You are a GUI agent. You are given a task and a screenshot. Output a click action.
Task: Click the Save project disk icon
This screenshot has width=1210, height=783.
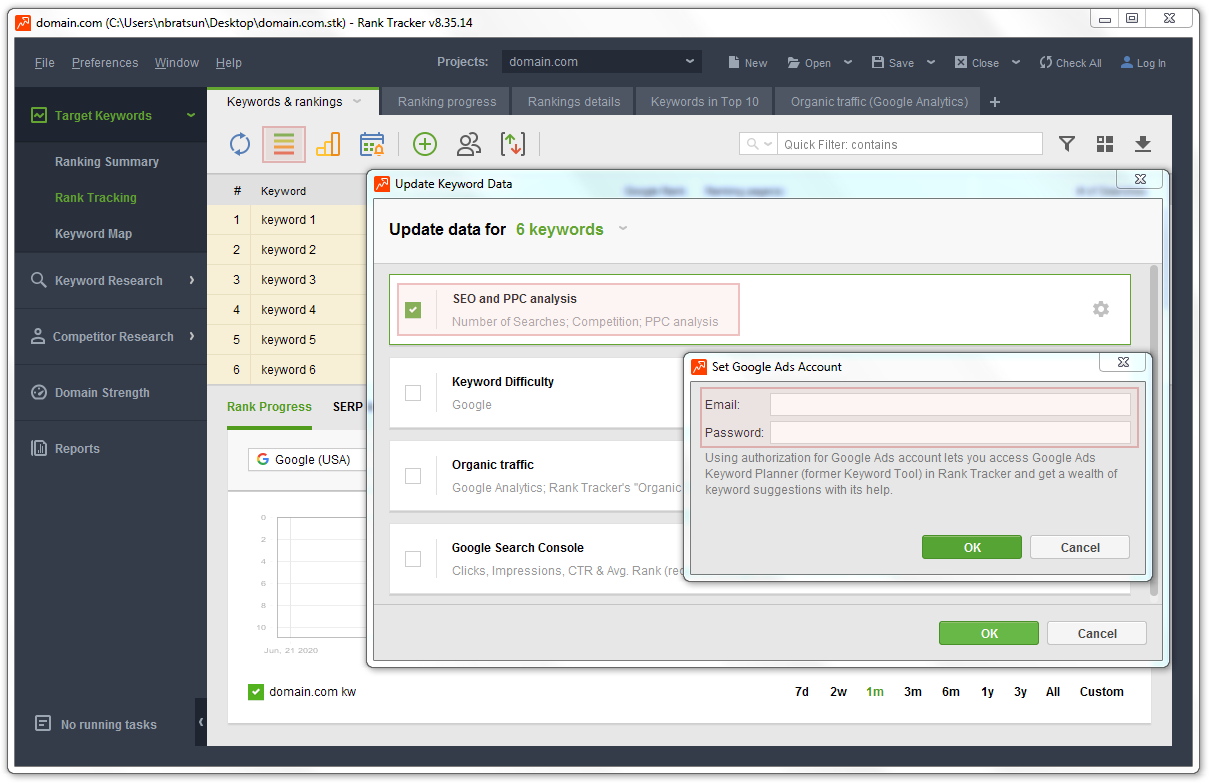878,62
